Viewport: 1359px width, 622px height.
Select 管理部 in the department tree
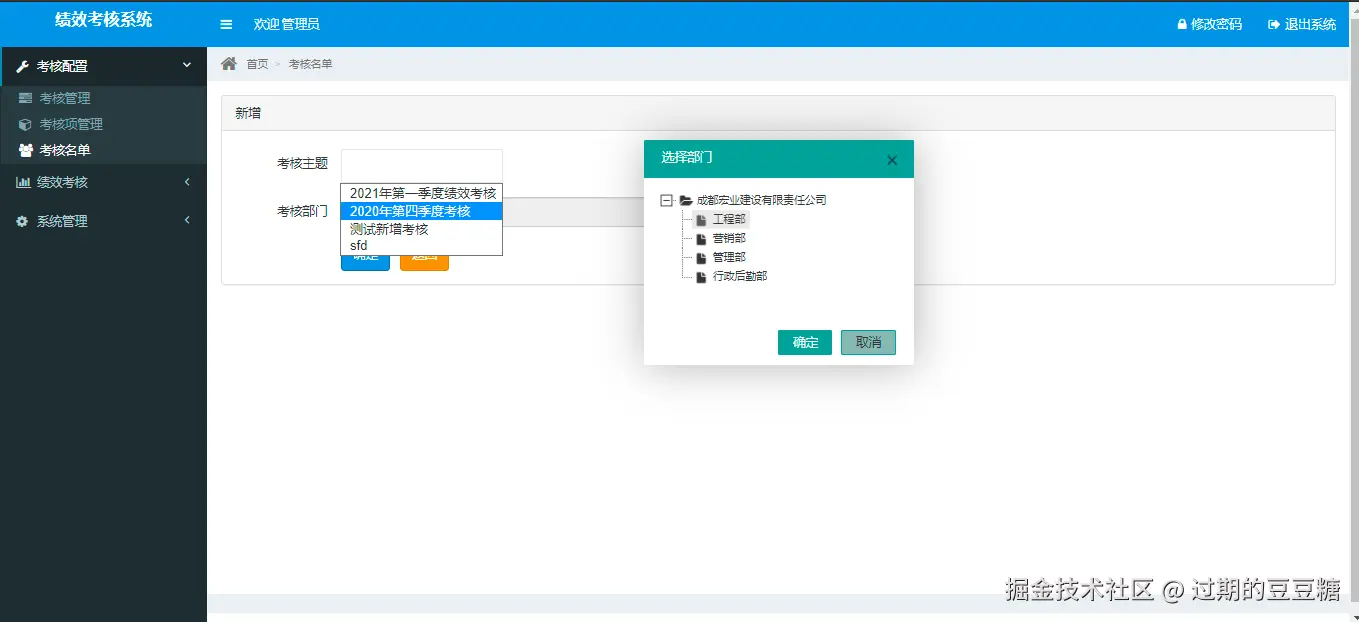729,257
